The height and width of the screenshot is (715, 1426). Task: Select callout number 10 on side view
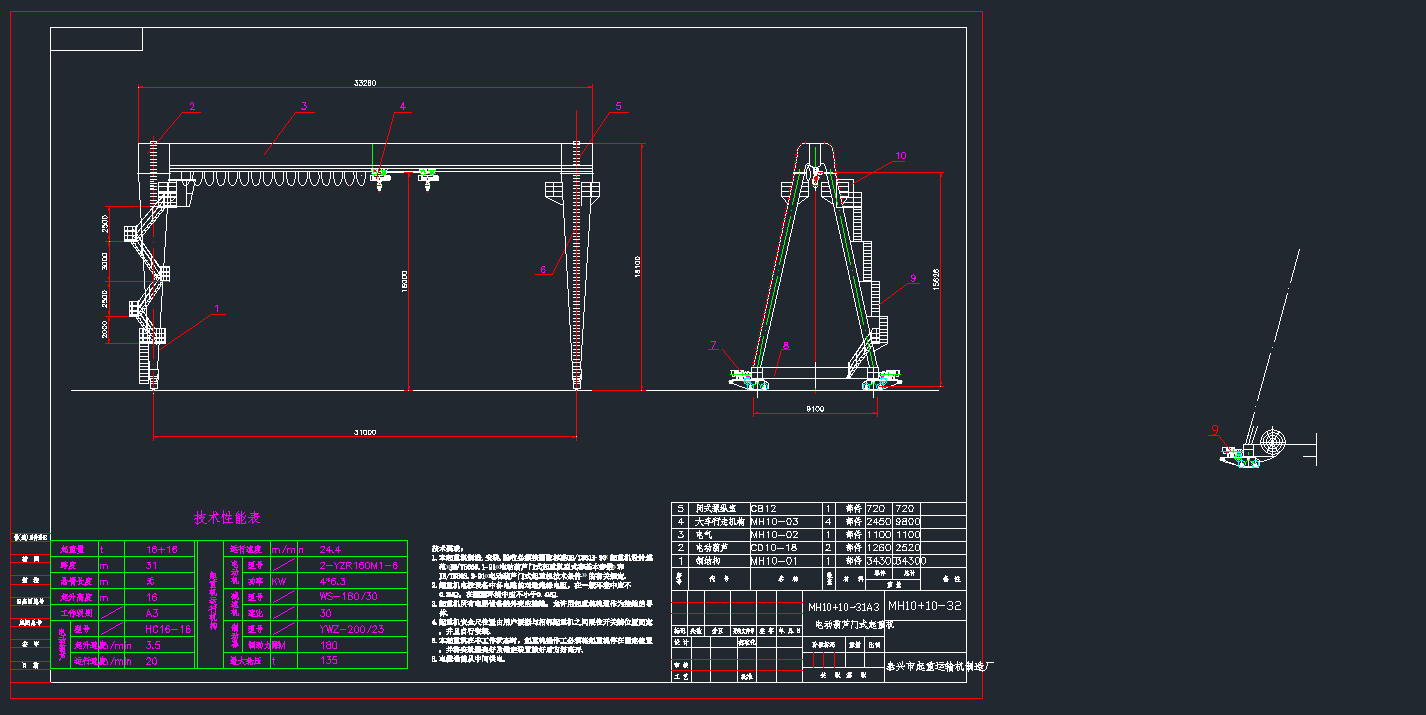point(900,156)
